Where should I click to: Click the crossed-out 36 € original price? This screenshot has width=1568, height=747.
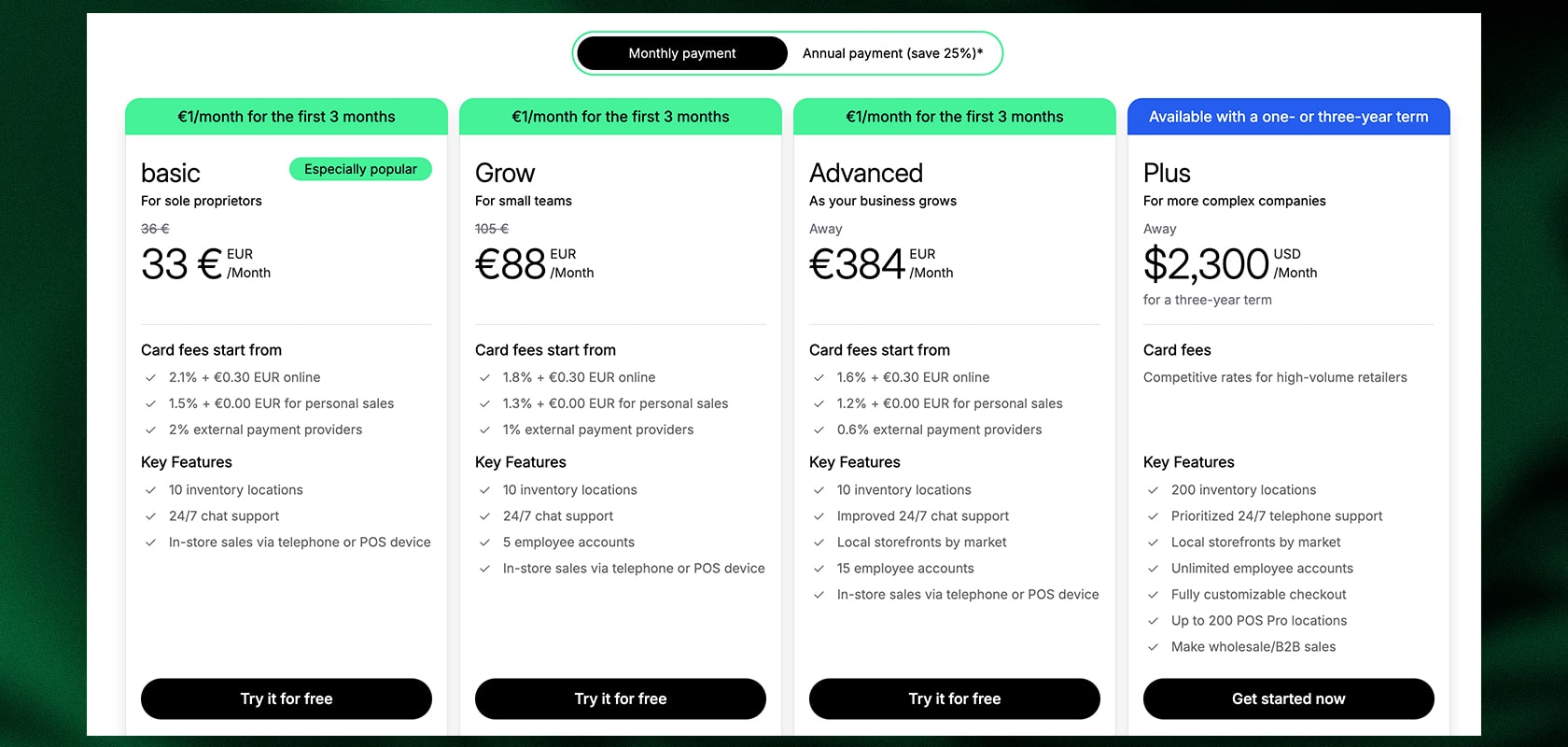tap(154, 228)
